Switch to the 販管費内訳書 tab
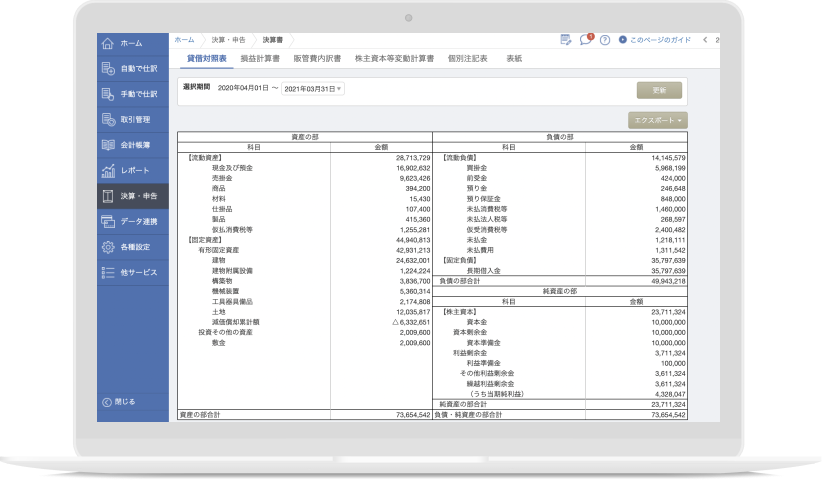This screenshot has height=480, width=822. [317, 59]
